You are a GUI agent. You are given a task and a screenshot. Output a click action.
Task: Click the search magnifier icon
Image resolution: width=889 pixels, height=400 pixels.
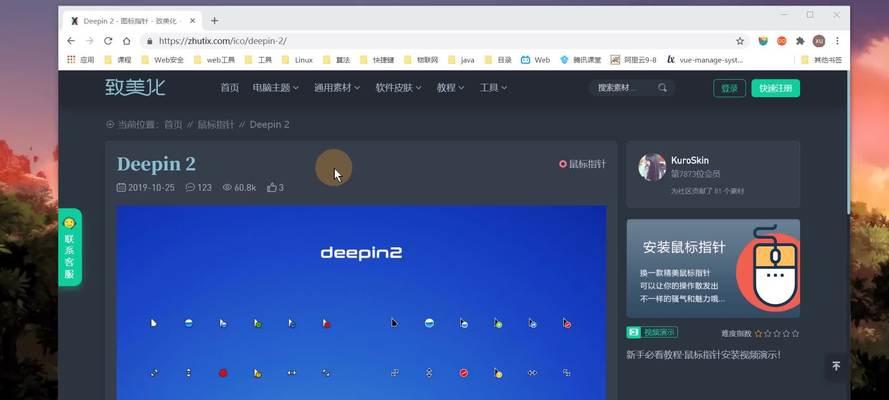click(x=662, y=88)
